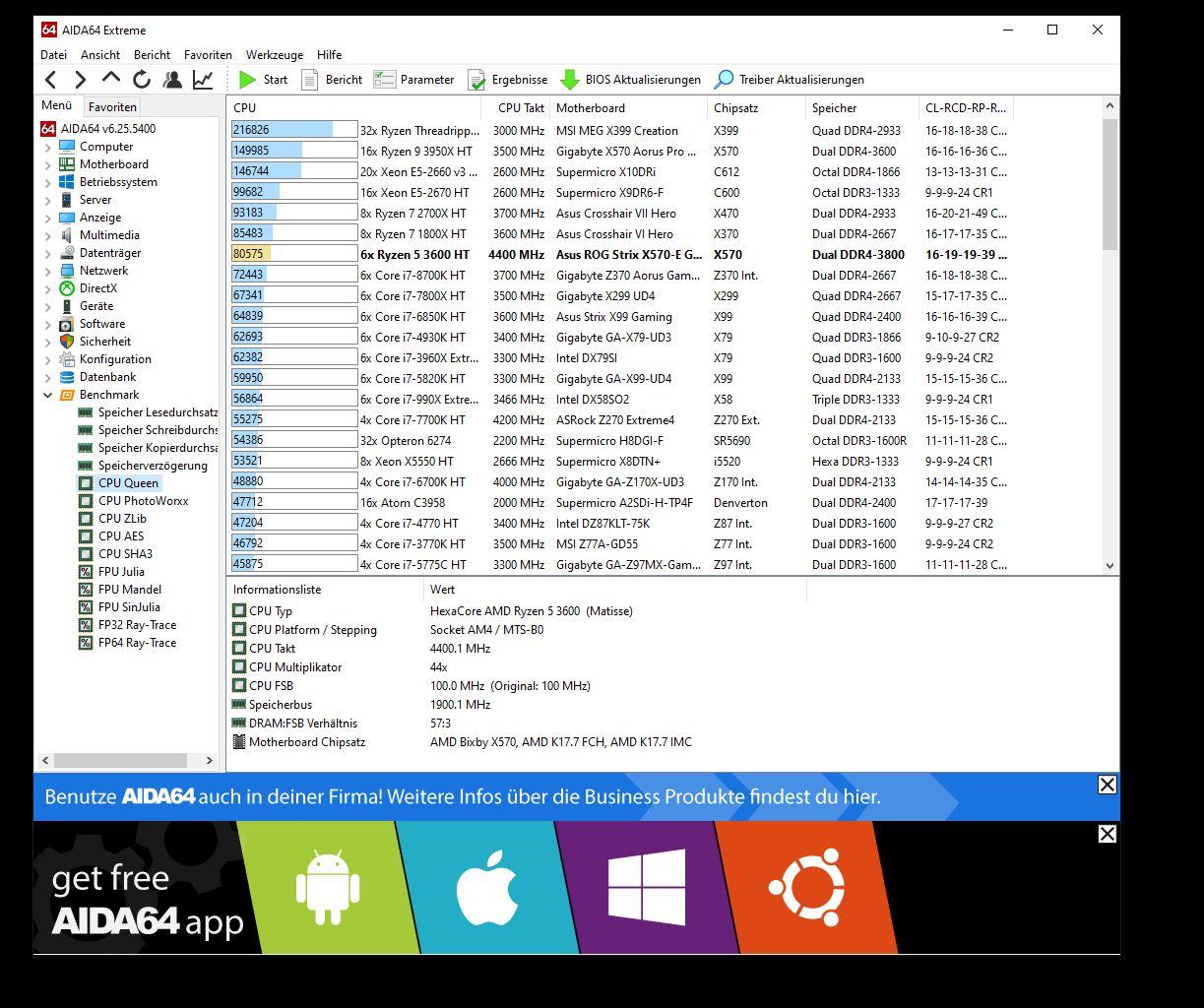Open Bericht from the toolbar
1204x1008 pixels.
(331, 80)
